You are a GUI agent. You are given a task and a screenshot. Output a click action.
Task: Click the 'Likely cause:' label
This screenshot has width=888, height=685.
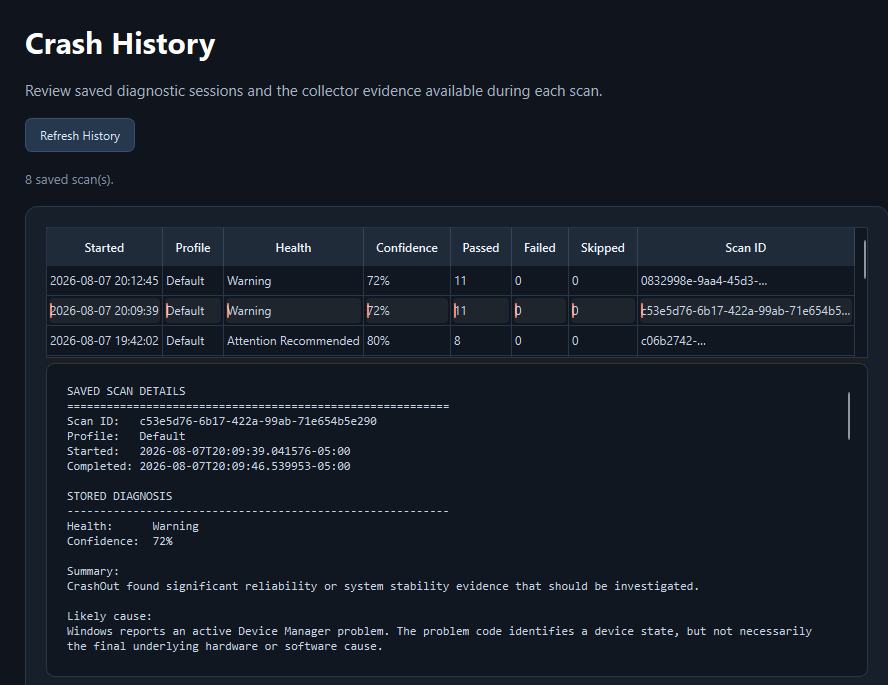click(109, 616)
